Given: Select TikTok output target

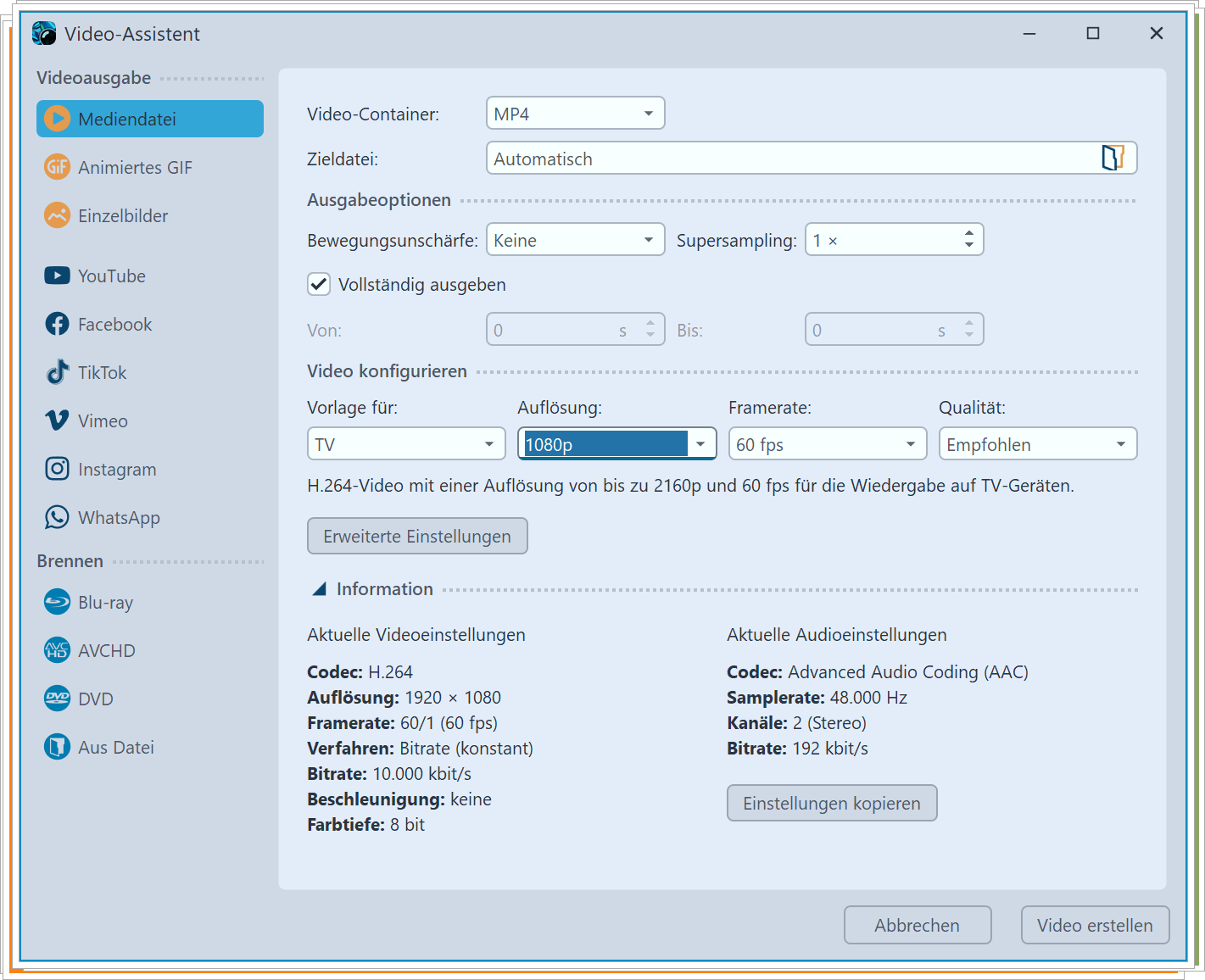Looking at the screenshot, I should pyautogui.click(x=150, y=372).
